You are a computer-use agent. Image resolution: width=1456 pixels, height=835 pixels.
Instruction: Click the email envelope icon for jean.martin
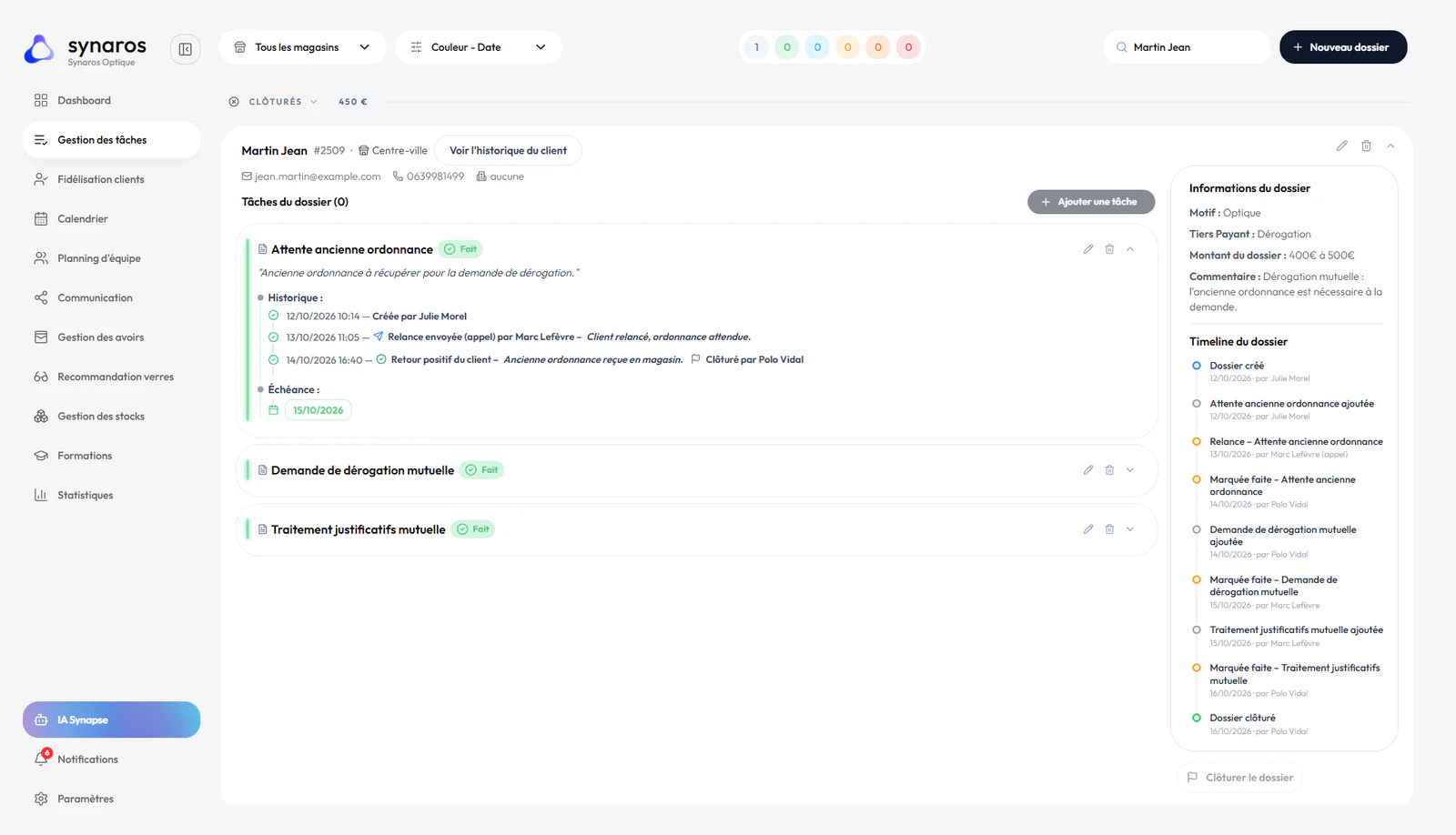click(247, 176)
